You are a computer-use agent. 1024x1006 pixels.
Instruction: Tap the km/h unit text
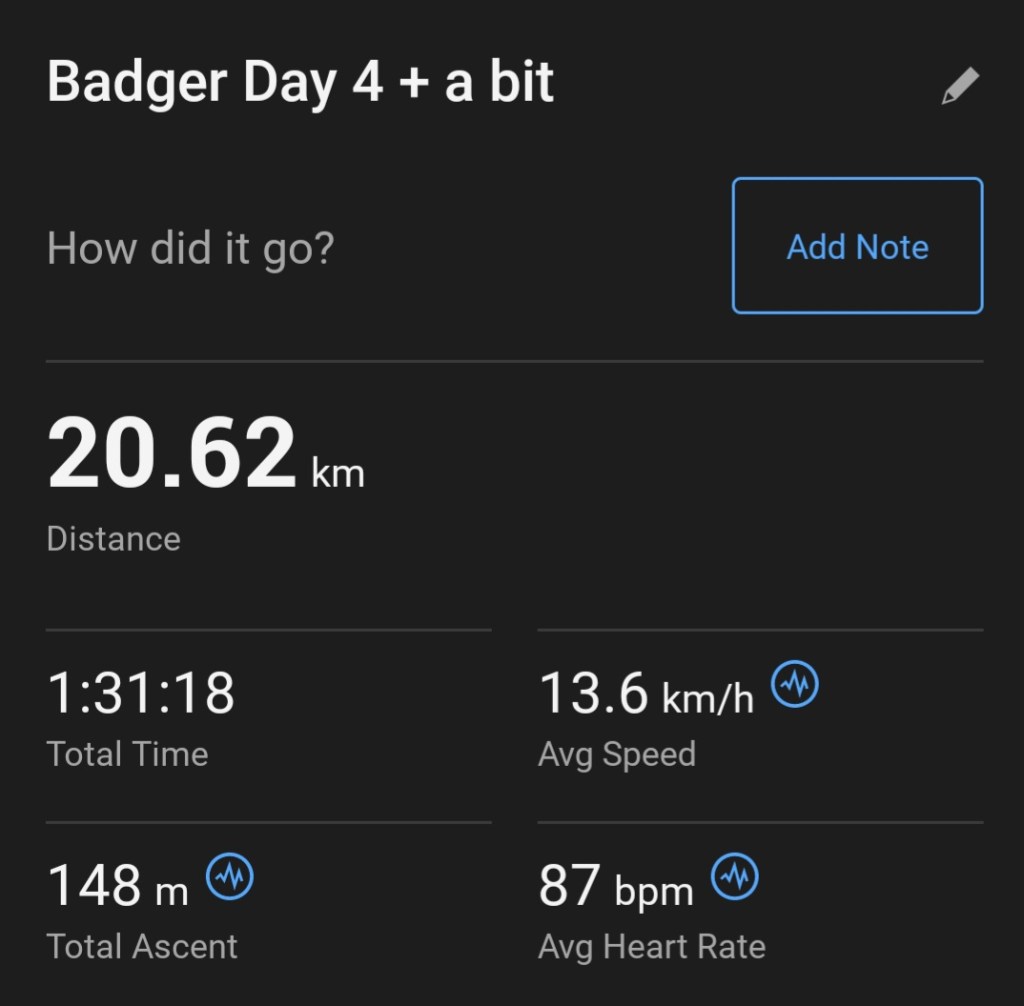tap(707, 697)
